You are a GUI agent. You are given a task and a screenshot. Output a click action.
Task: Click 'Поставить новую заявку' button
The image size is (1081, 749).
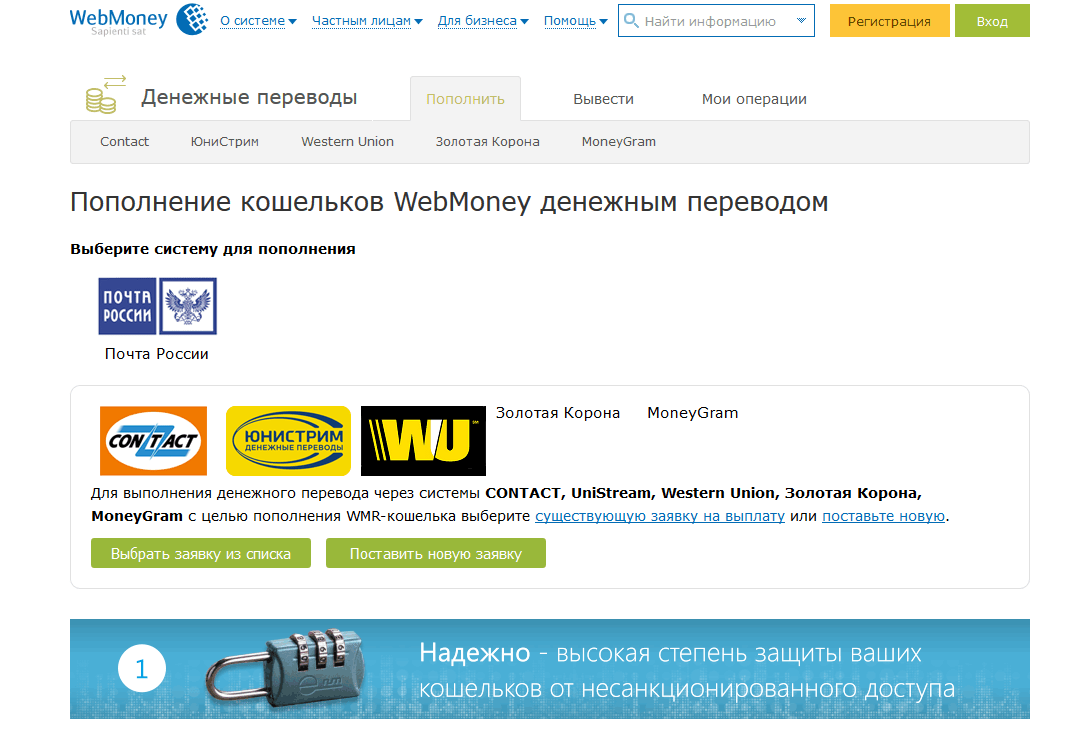point(436,554)
